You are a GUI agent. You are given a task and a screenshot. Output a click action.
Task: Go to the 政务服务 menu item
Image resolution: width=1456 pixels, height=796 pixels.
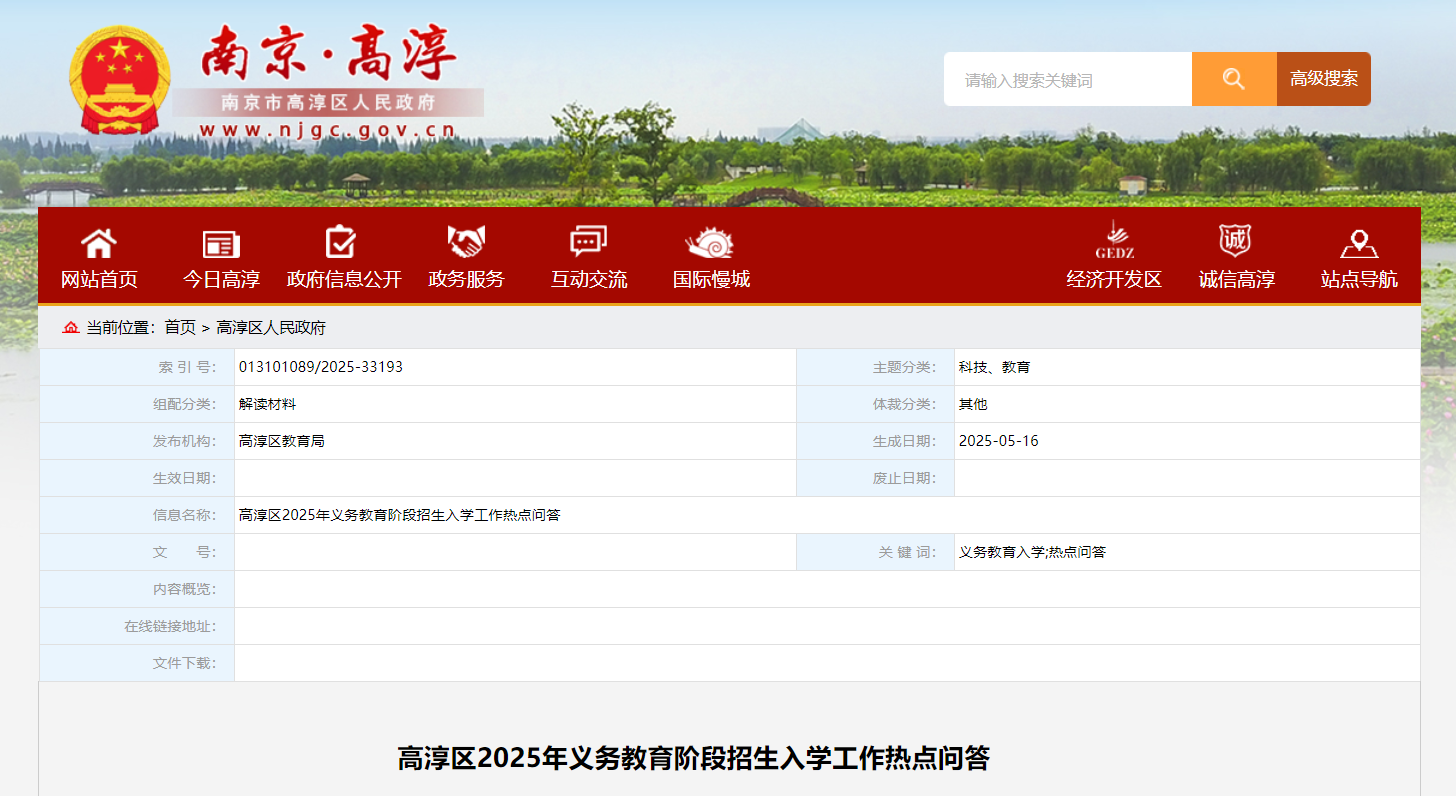pyautogui.click(x=466, y=280)
